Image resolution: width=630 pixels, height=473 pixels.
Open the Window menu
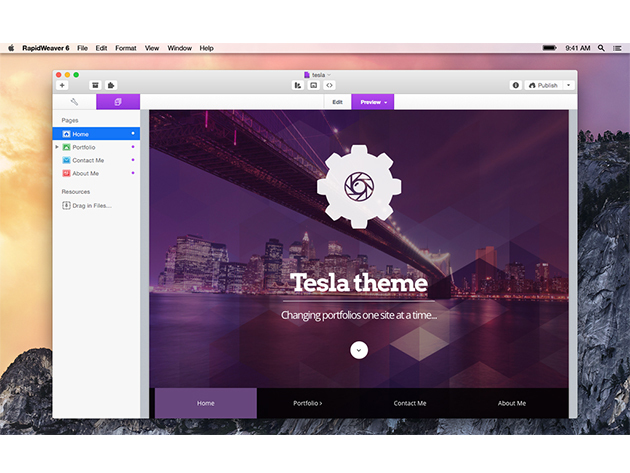coord(180,48)
